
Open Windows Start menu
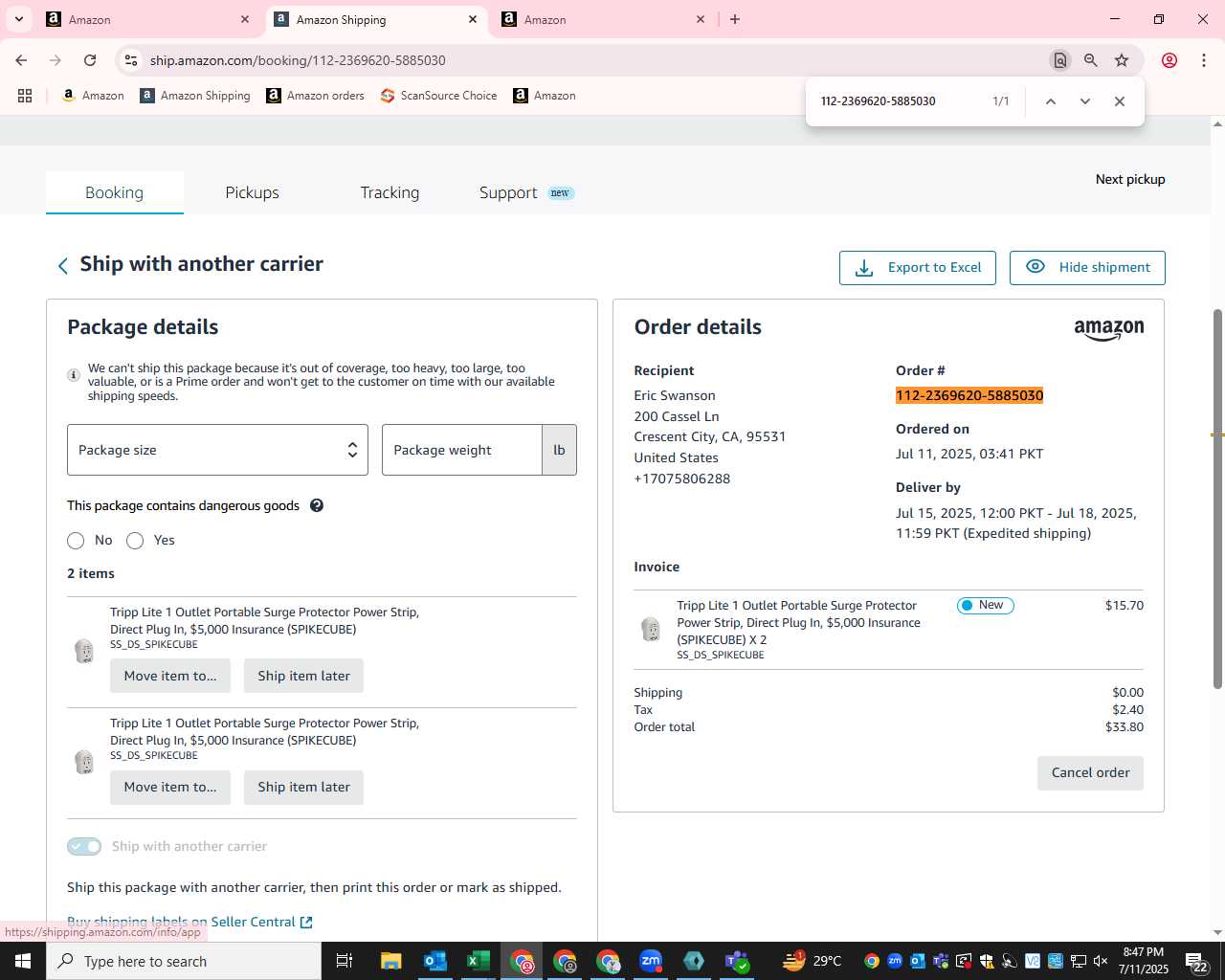22,961
